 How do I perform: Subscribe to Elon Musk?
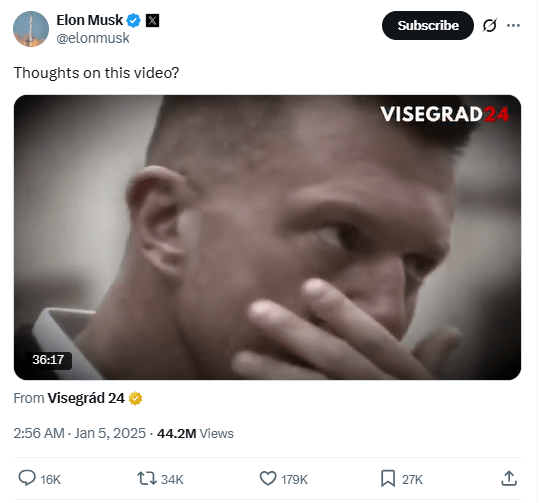click(x=428, y=26)
